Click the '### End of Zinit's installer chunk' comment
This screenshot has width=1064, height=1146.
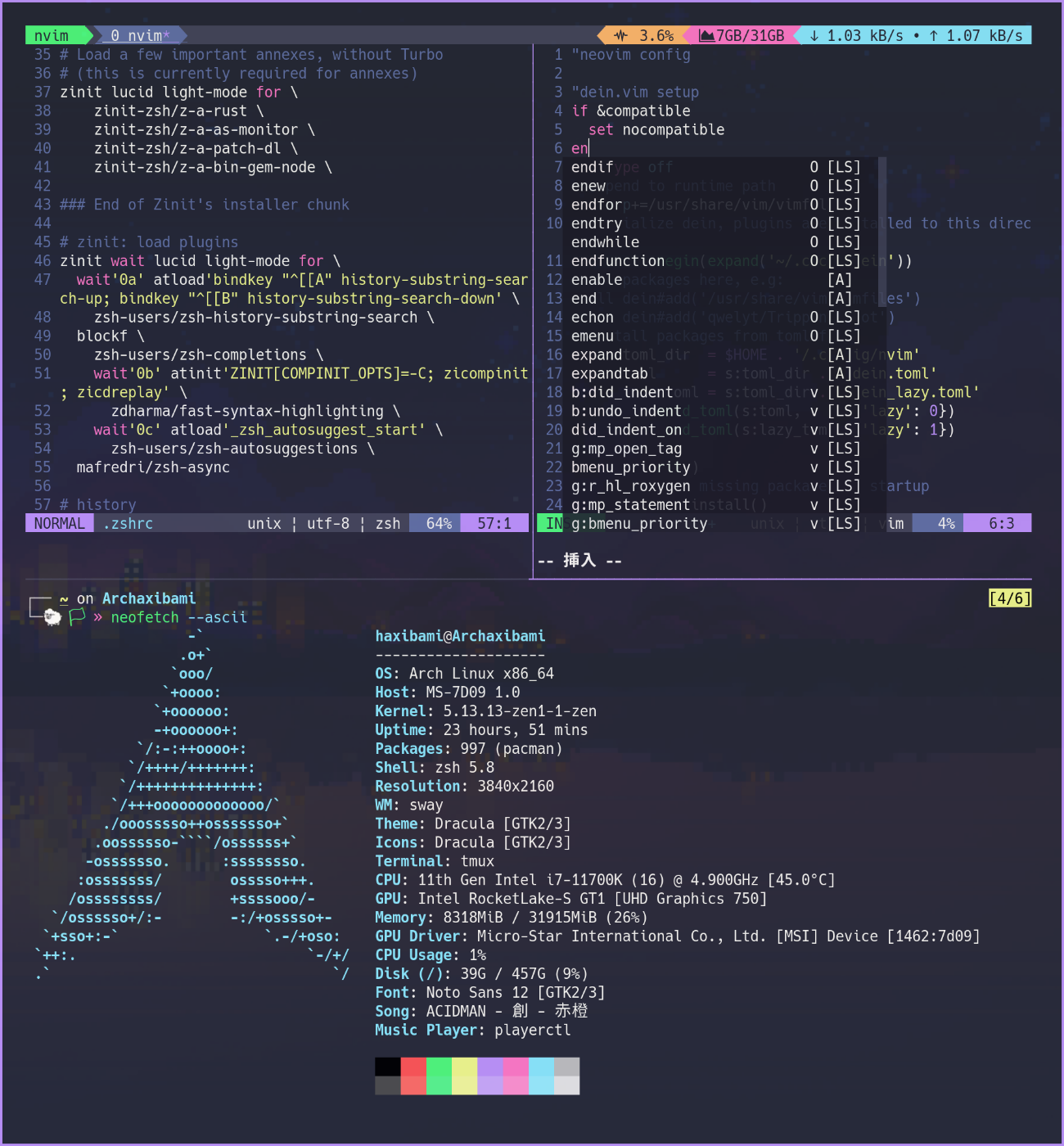(205, 205)
